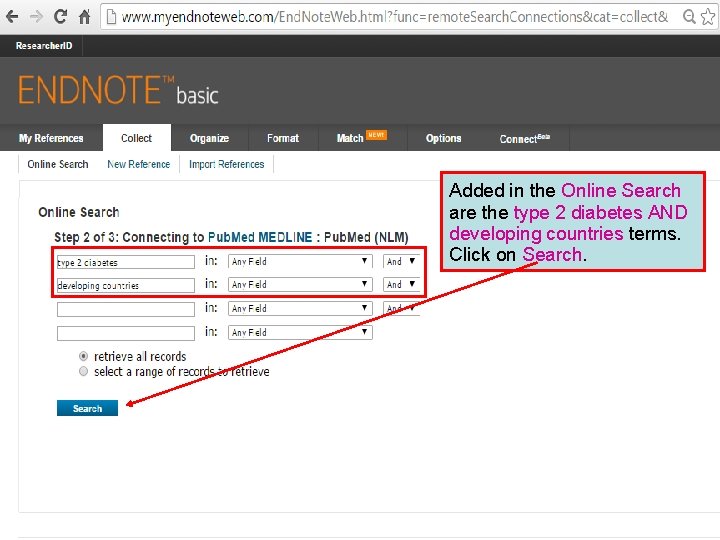The height and width of the screenshot is (540, 720).
Task: Select 'retrieve all records' radio button
Action: (83, 356)
